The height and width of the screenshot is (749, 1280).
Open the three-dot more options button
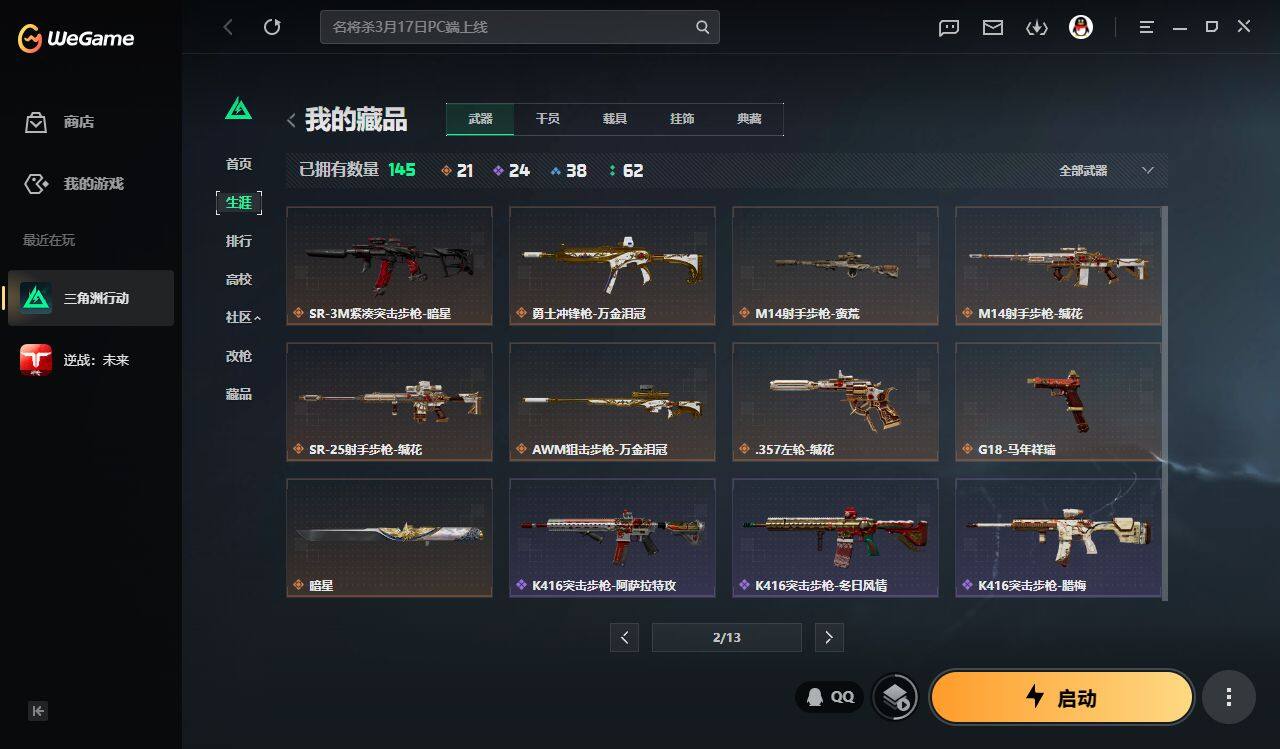coord(1228,697)
